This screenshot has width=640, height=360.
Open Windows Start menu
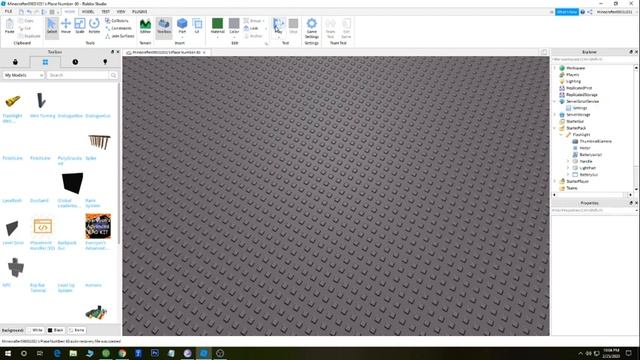8,353
